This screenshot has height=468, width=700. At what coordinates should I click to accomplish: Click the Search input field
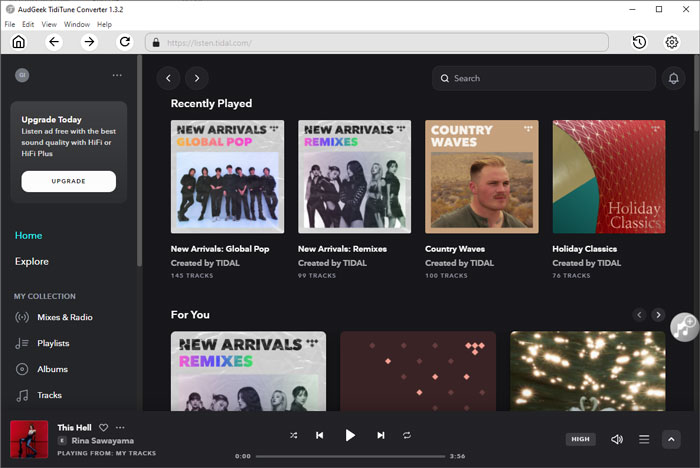(544, 79)
